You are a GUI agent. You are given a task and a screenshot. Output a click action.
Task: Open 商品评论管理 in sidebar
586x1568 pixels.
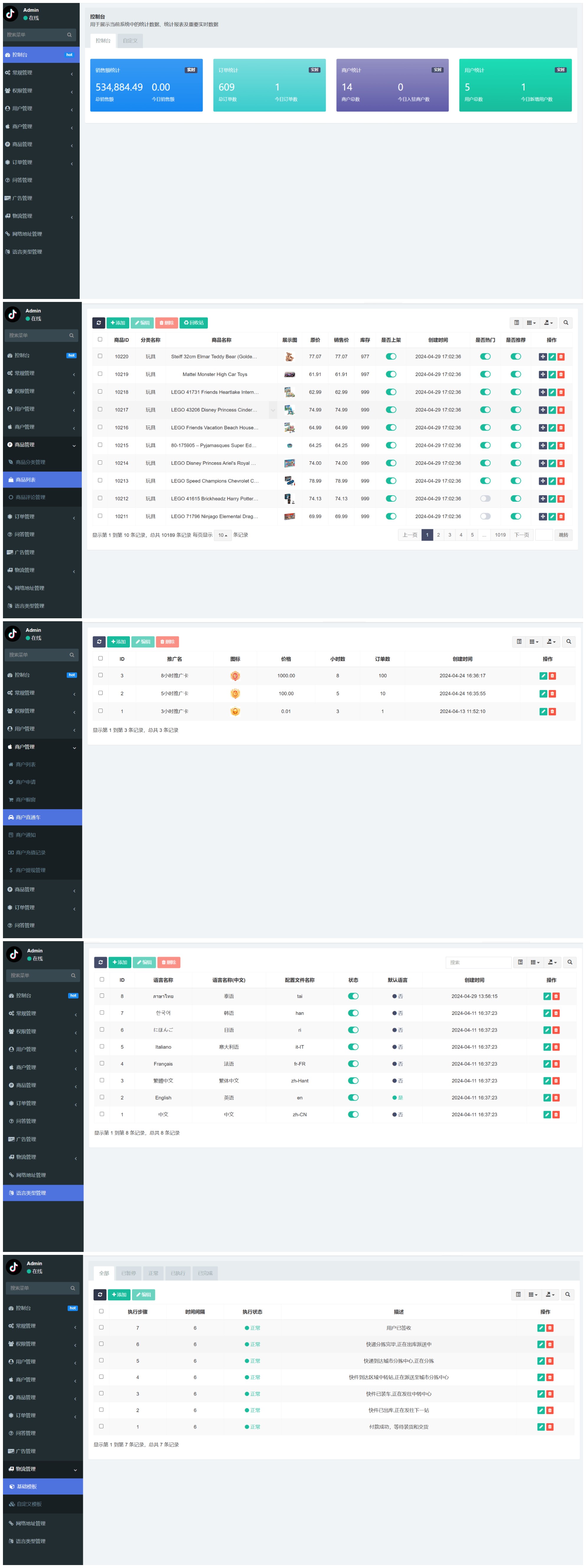click(30, 497)
